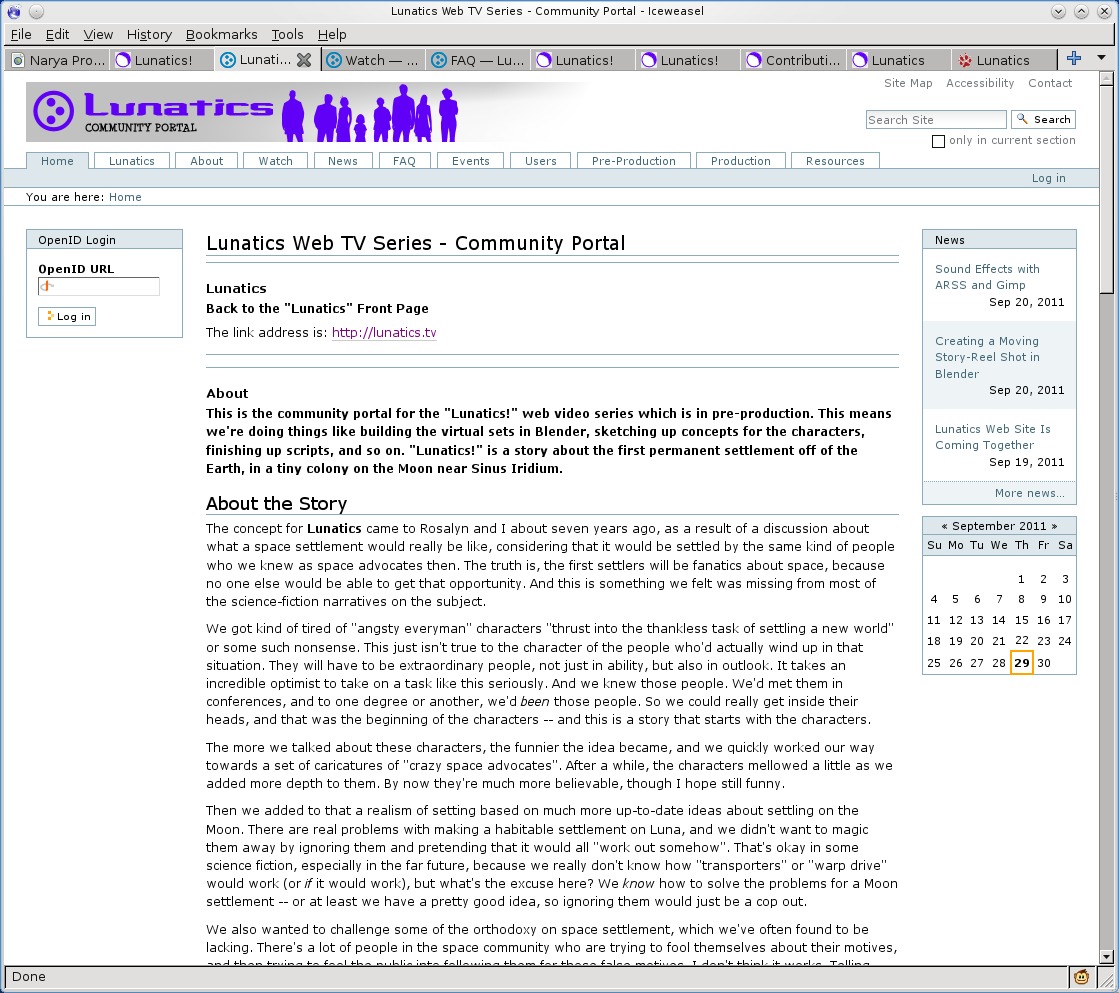Screen dimensions: 1119x993
Task: Go to the previous month in the calendar
Action: pyautogui.click(x=944, y=526)
